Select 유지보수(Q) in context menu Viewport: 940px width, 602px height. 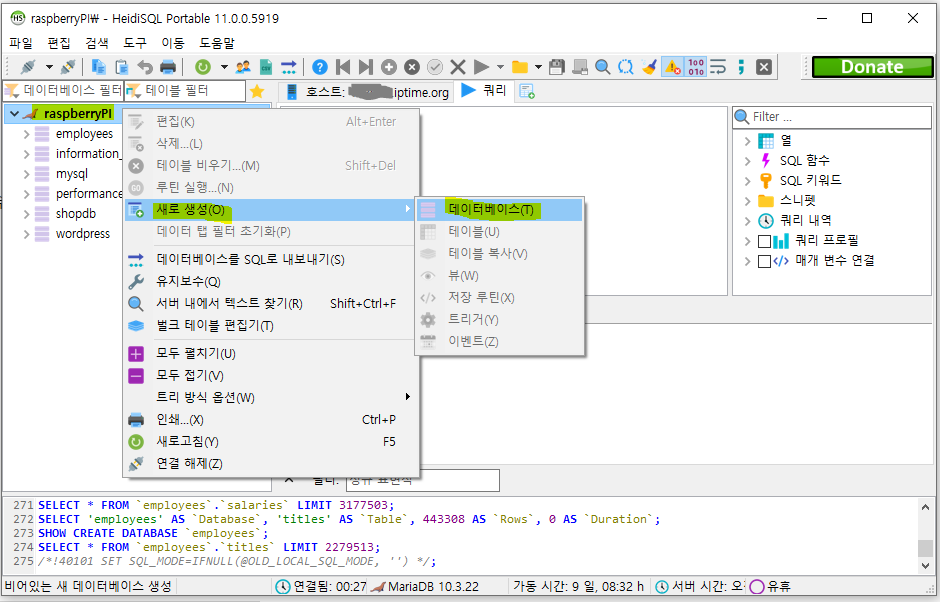coord(271,281)
